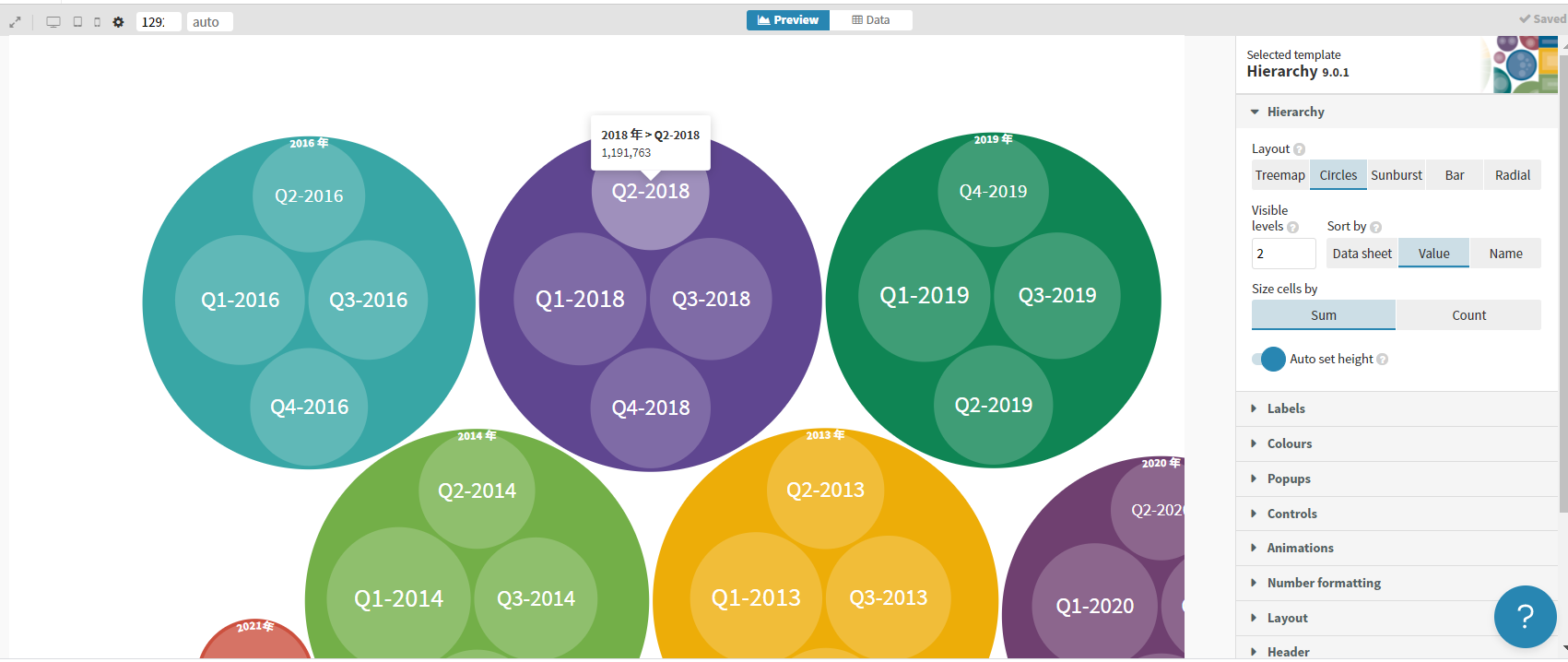Click the Q2-2016 circle

(309, 195)
